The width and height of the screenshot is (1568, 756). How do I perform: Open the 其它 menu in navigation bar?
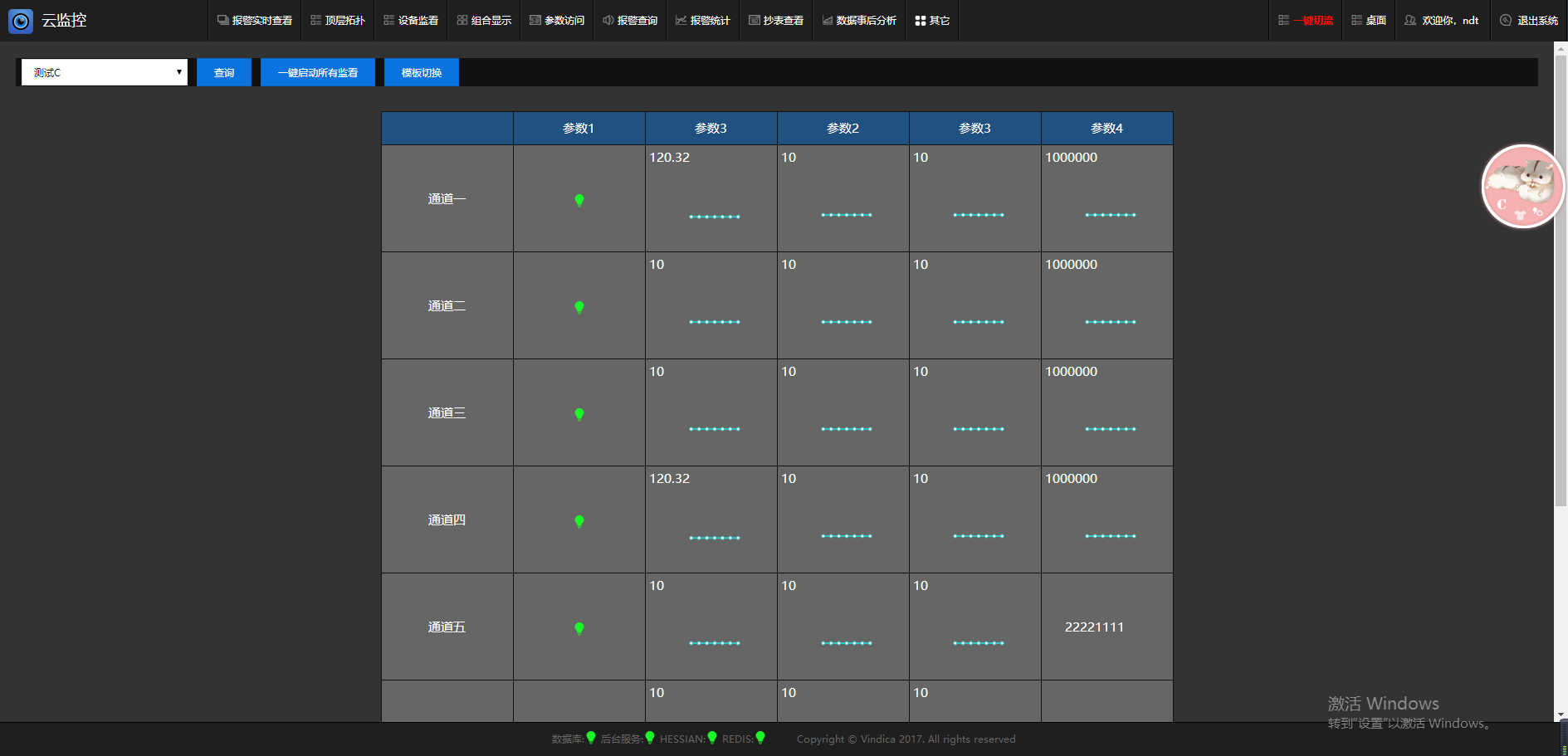[932, 21]
